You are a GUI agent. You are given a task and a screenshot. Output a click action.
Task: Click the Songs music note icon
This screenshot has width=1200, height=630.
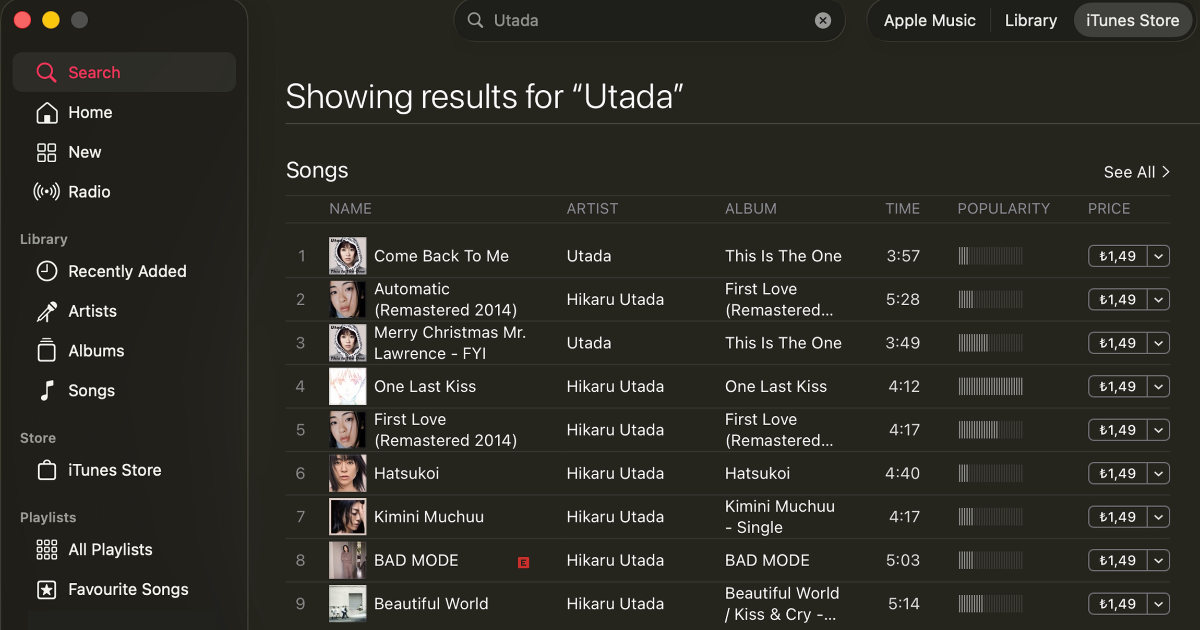[x=46, y=391]
